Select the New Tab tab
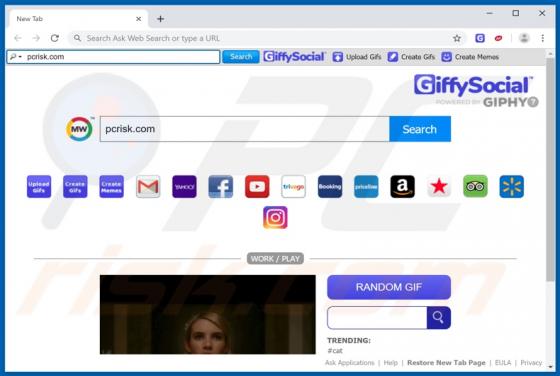560x376 pixels. [x=78, y=19]
